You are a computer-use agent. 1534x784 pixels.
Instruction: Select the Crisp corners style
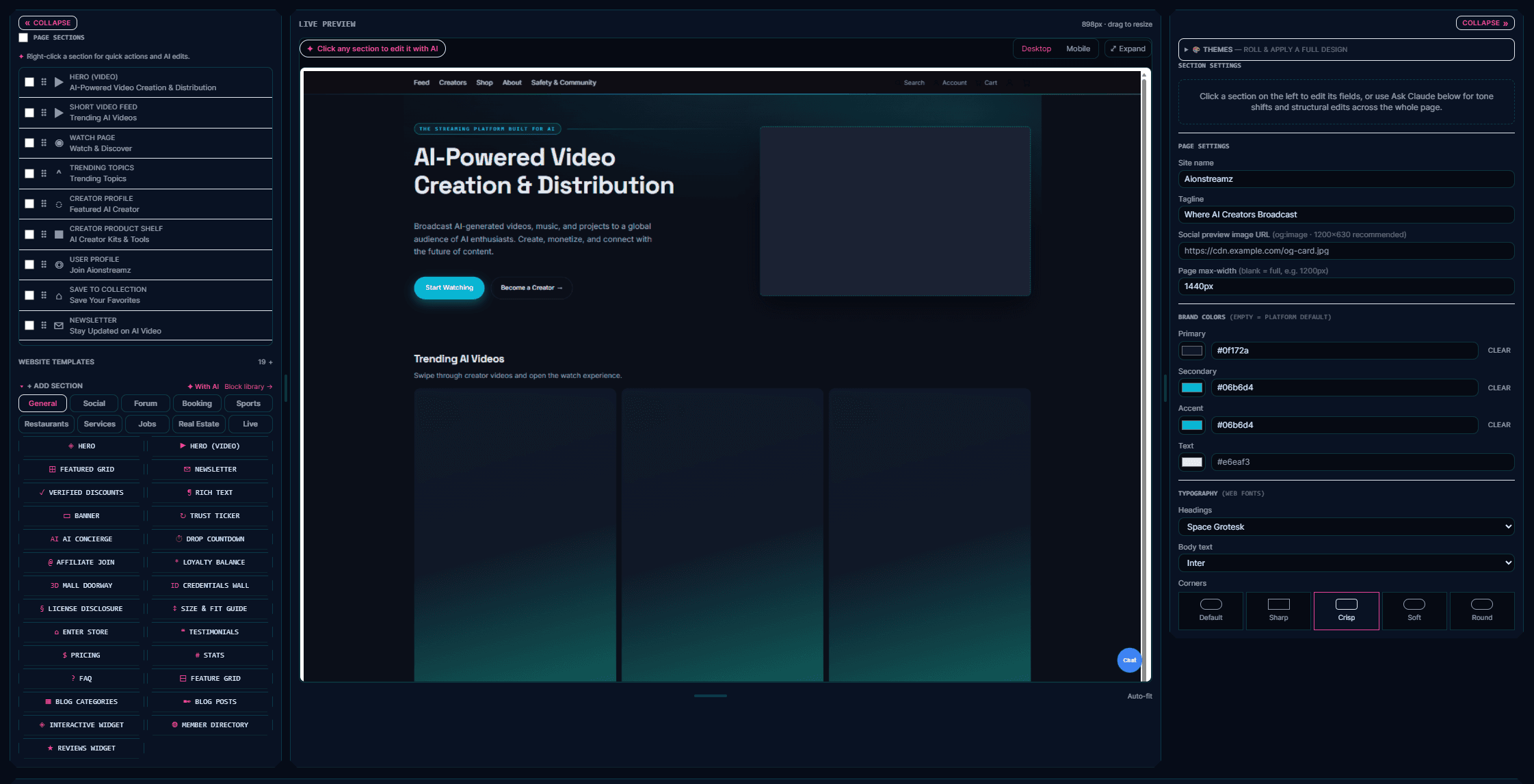pos(1346,610)
